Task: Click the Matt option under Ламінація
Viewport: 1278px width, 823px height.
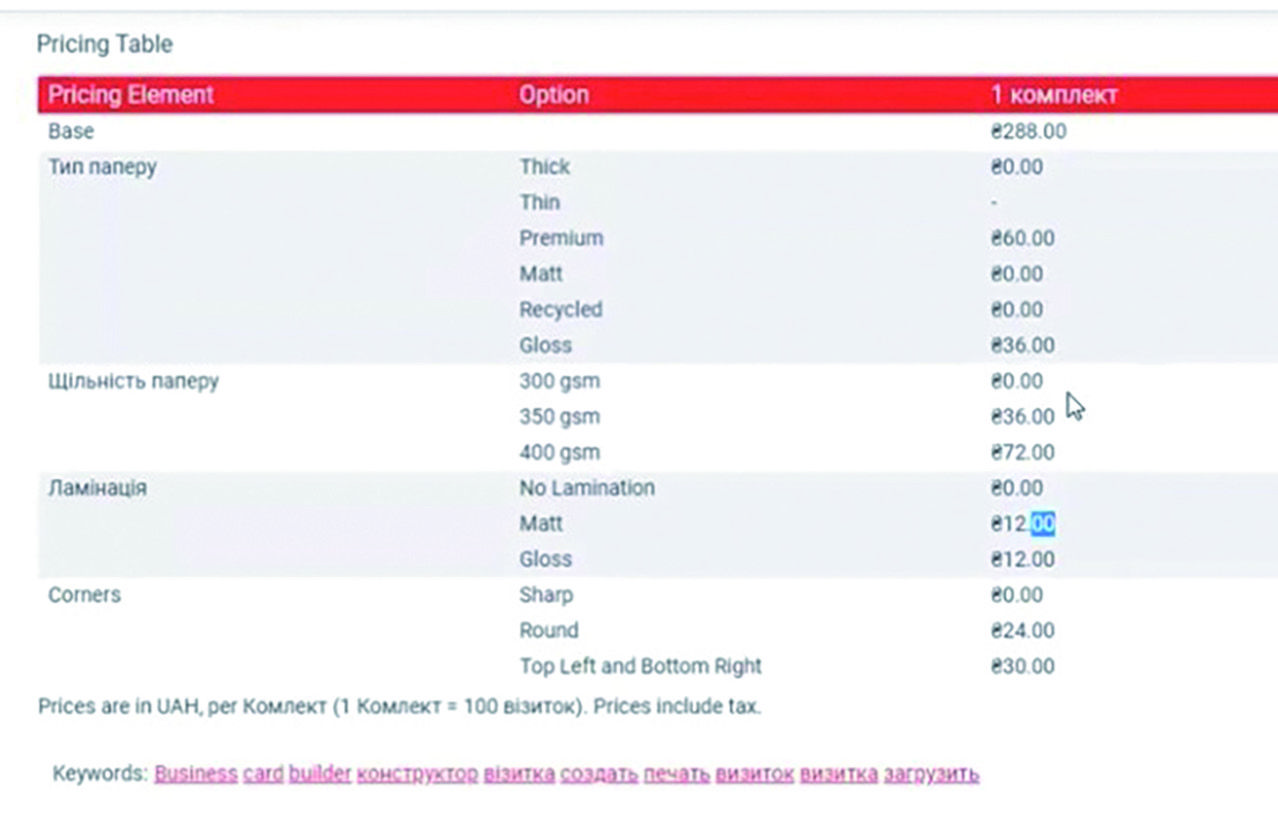Action: (541, 523)
